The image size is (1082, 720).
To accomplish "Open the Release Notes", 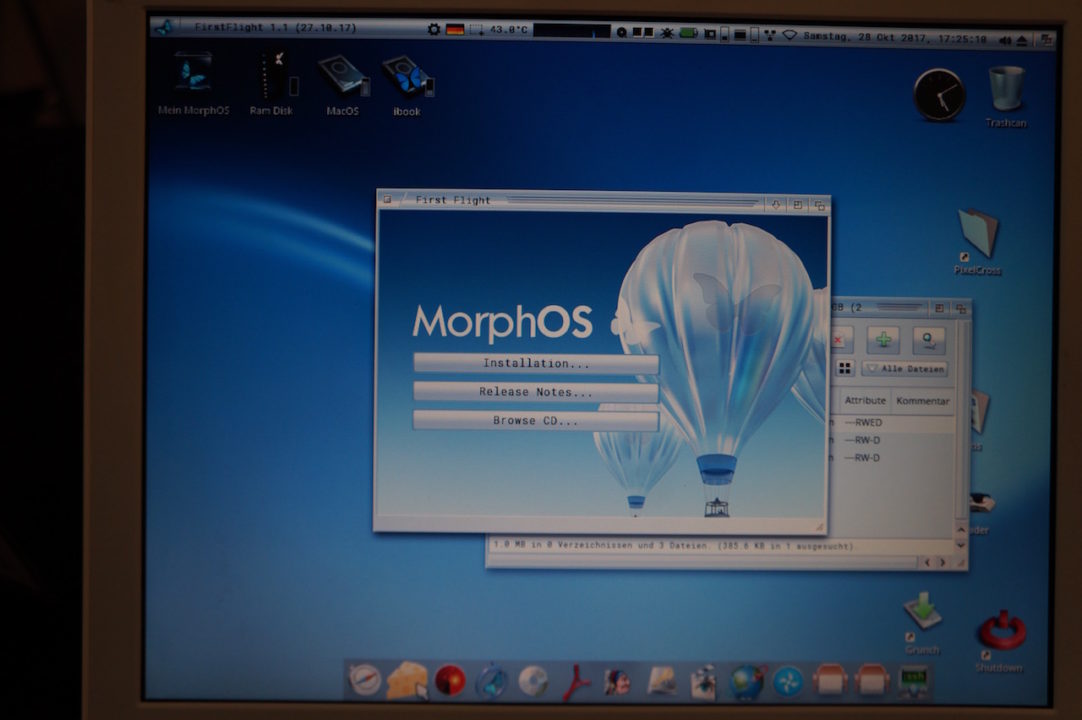I will pyautogui.click(x=536, y=391).
